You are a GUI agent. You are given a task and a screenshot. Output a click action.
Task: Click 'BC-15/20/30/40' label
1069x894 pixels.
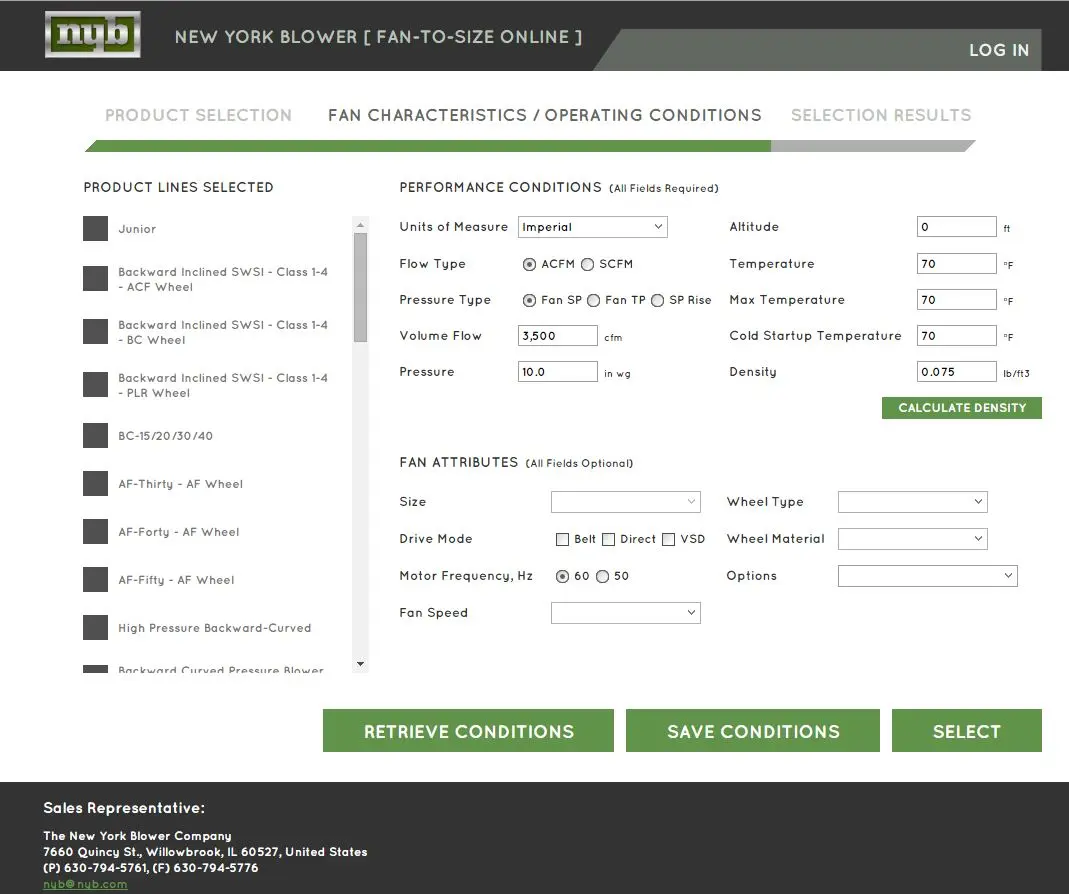coord(166,436)
